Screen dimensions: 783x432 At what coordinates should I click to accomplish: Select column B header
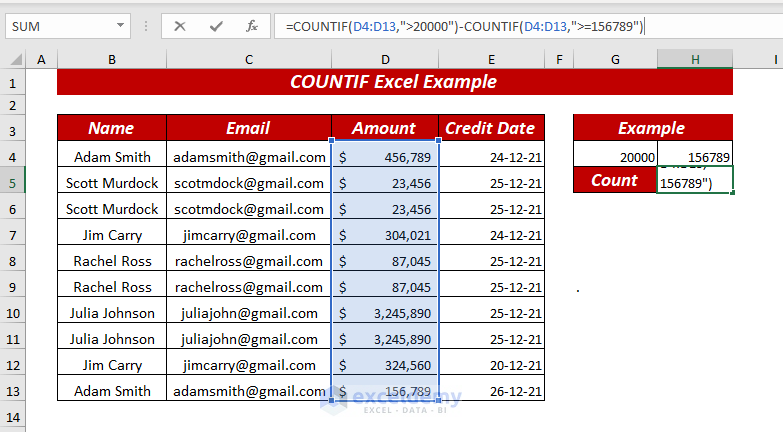(112, 59)
